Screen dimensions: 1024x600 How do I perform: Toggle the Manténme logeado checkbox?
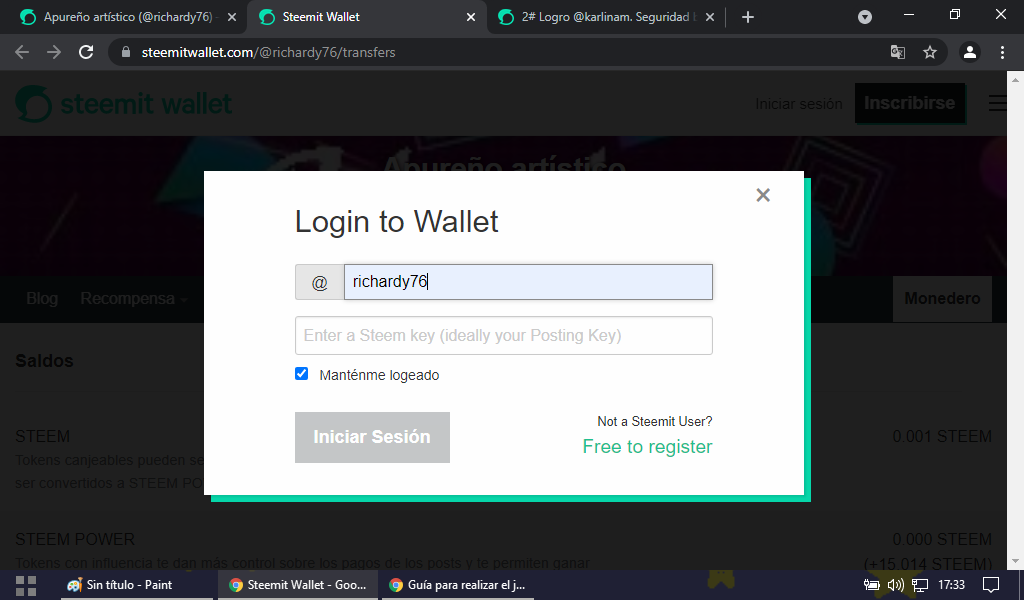tap(301, 373)
